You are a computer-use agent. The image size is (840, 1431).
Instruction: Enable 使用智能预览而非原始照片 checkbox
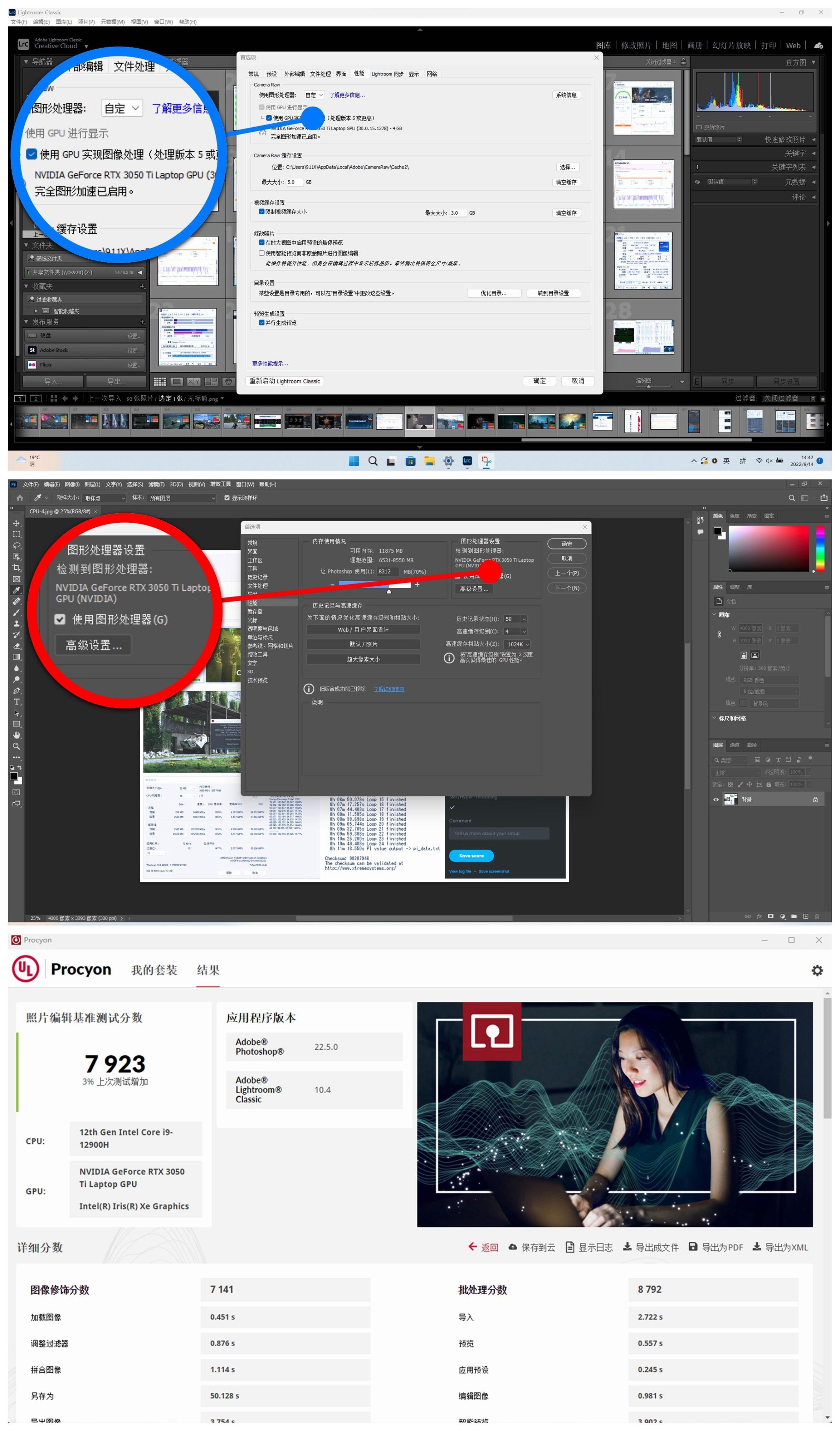(x=261, y=253)
